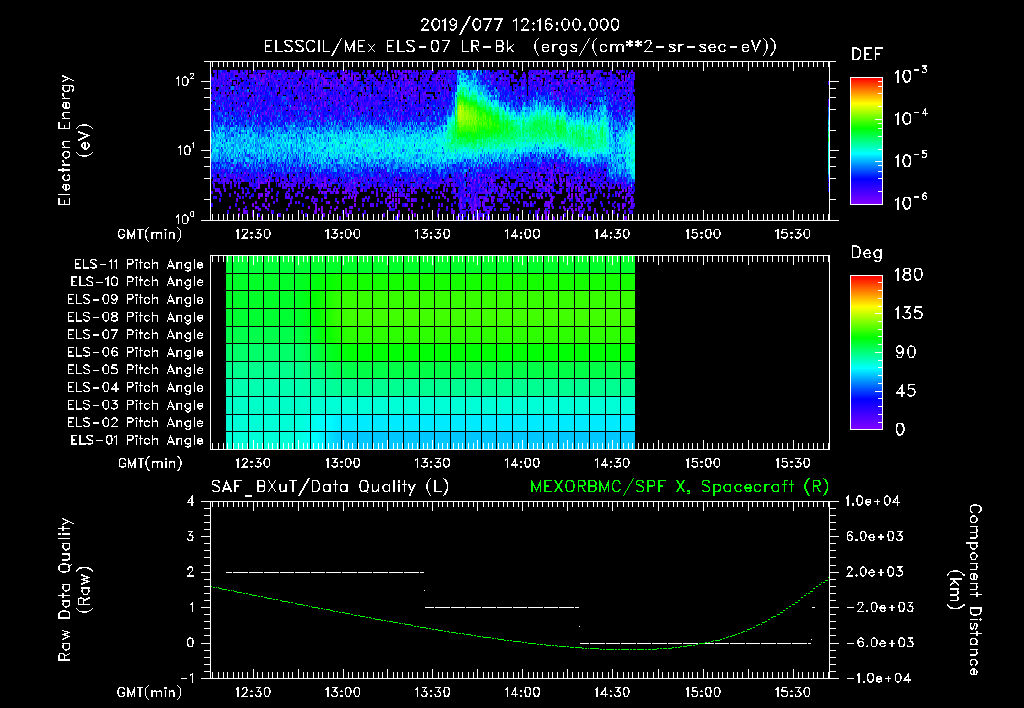Select the ELS-10 Pitch Angle row label

tap(137, 282)
